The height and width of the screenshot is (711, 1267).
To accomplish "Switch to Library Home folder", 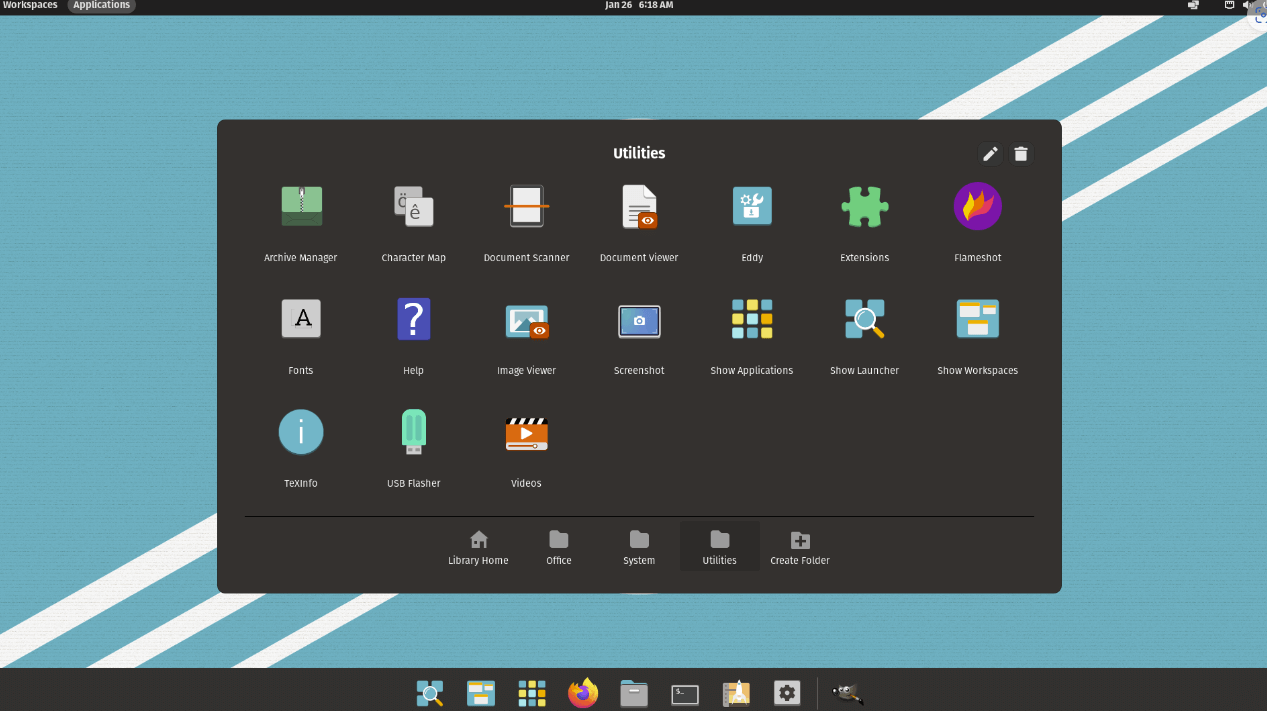I will click(x=478, y=547).
